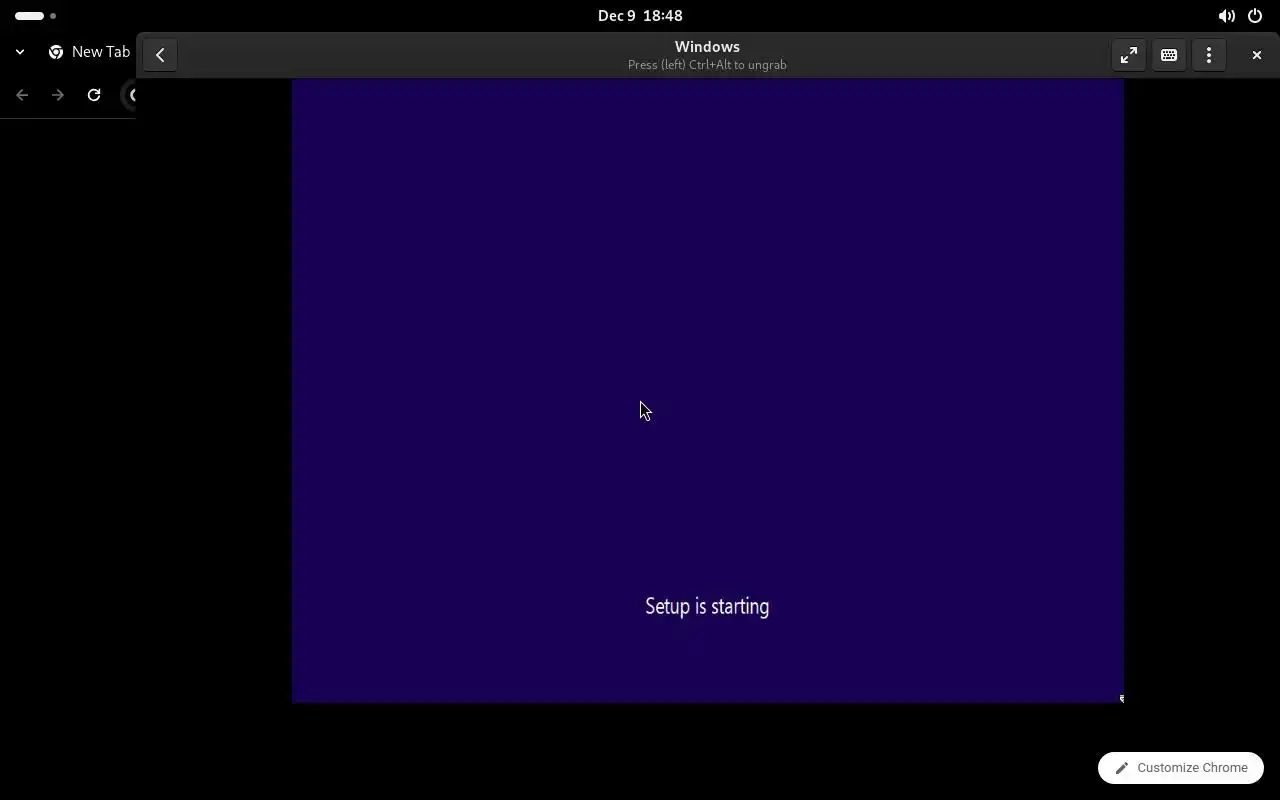
Task: Reload the page in Chrome
Action: [x=94, y=95]
